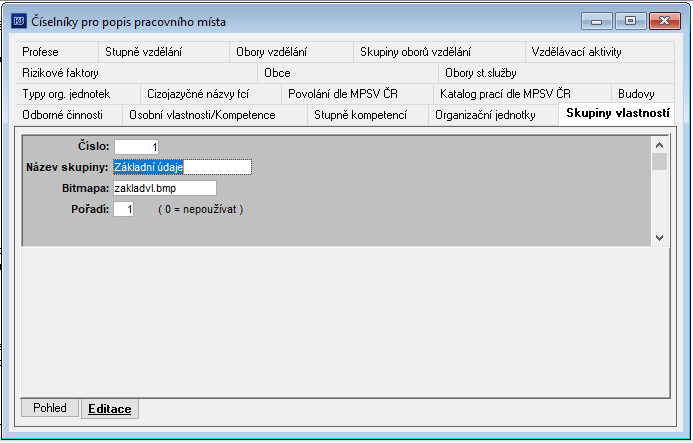Image resolution: width=693 pixels, height=443 pixels.
Task: Switch to the Obce tab
Action: 348,73
